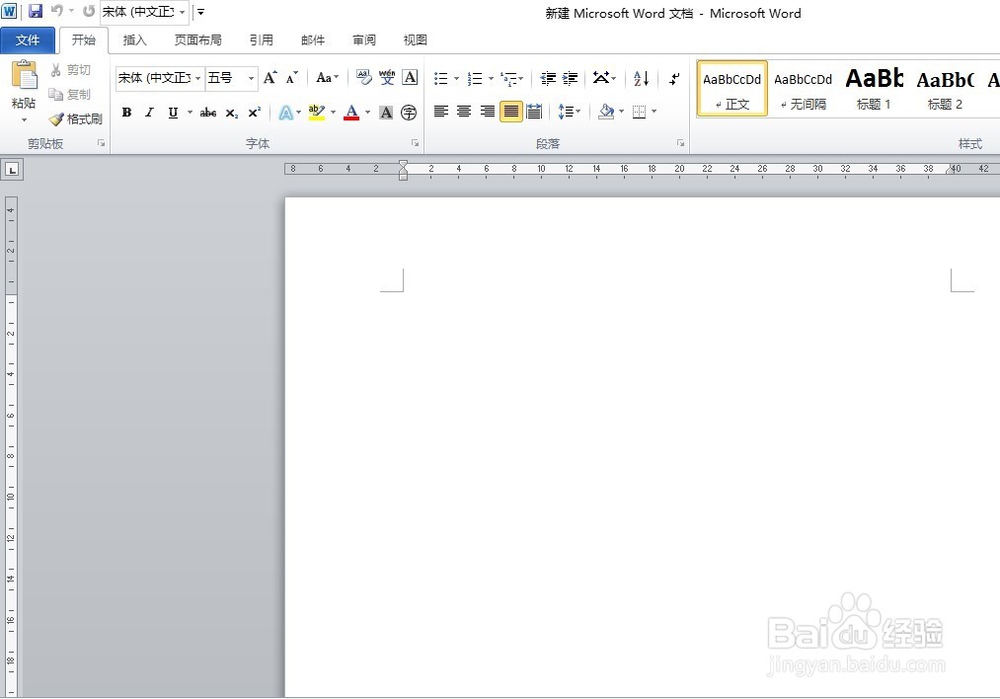
Task: Undo the last action
Action: click(x=57, y=11)
